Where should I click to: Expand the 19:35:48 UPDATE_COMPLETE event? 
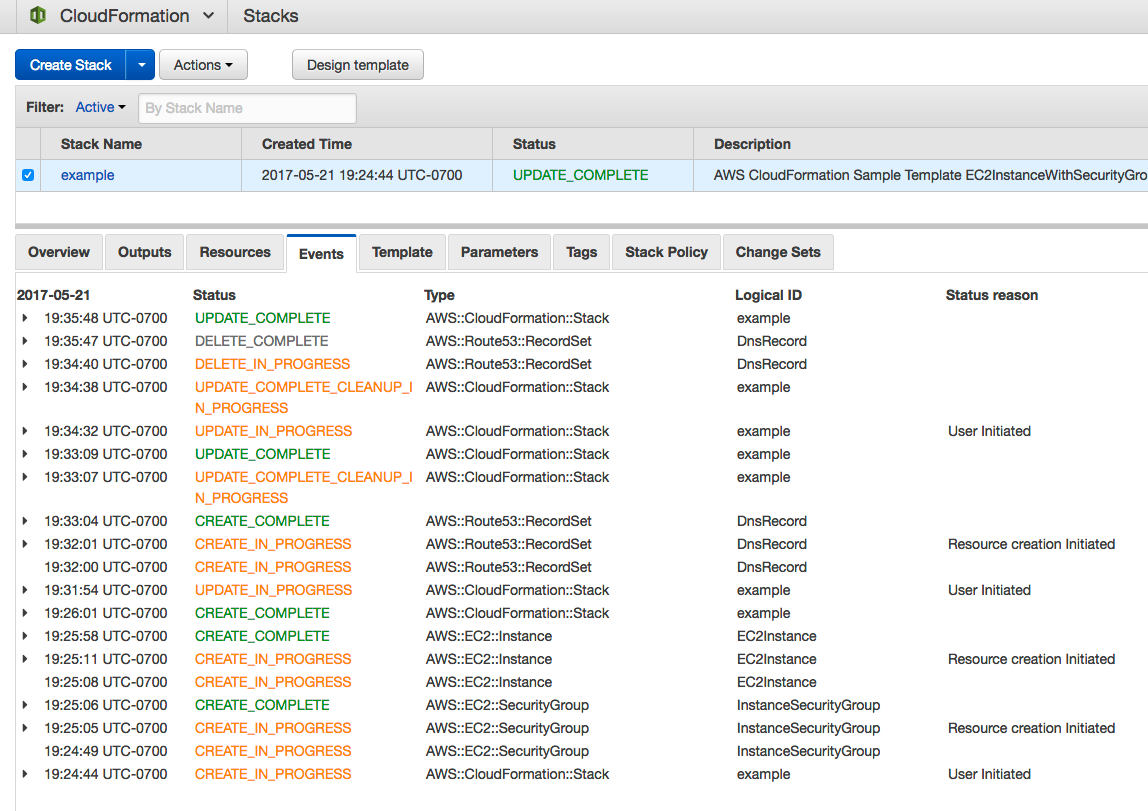click(26, 318)
